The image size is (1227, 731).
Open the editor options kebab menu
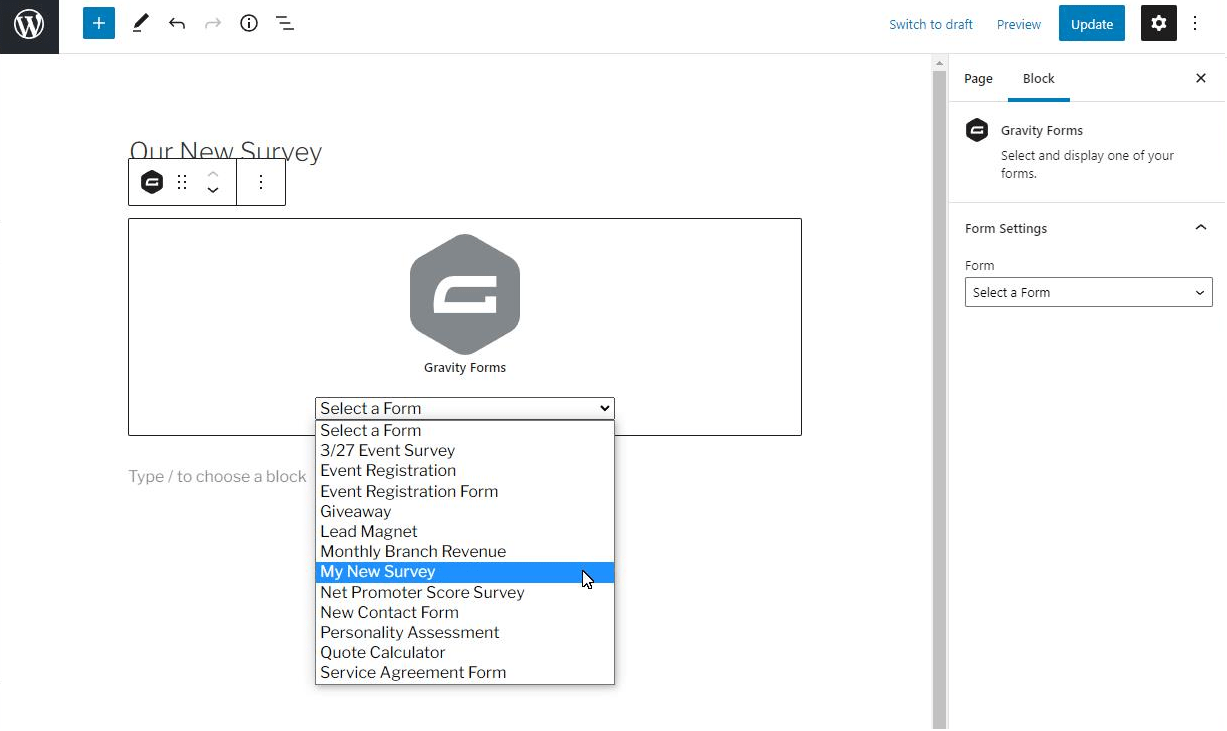(x=1196, y=23)
